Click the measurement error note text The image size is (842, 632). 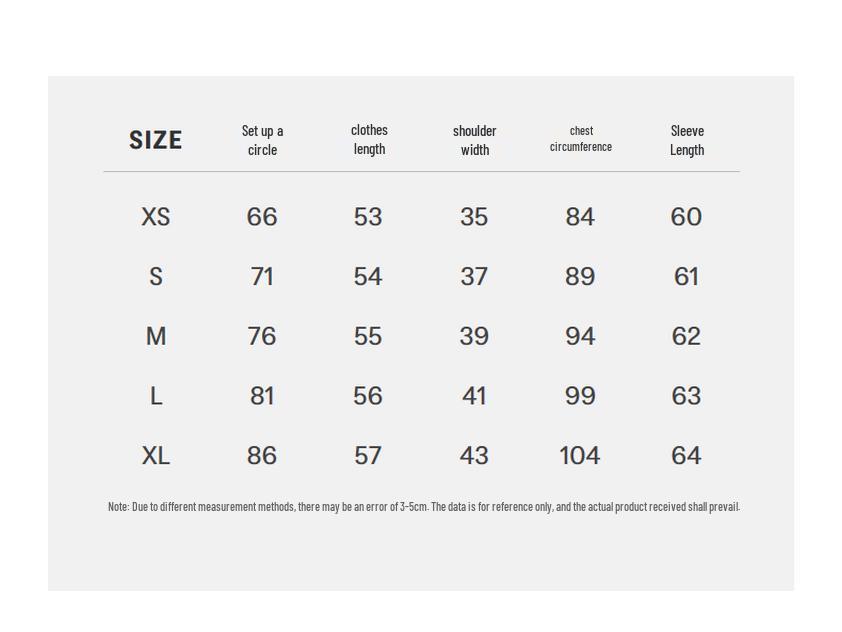pyautogui.click(x=423, y=507)
